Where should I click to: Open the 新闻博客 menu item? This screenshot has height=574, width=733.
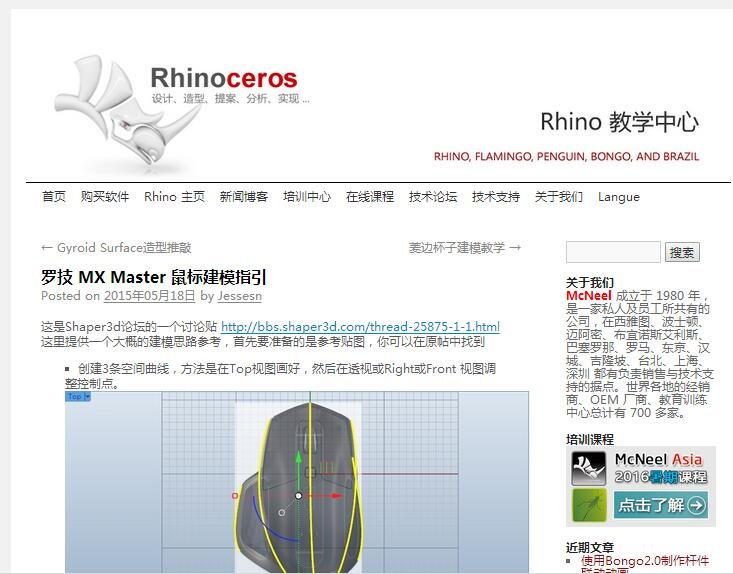coord(244,197)
